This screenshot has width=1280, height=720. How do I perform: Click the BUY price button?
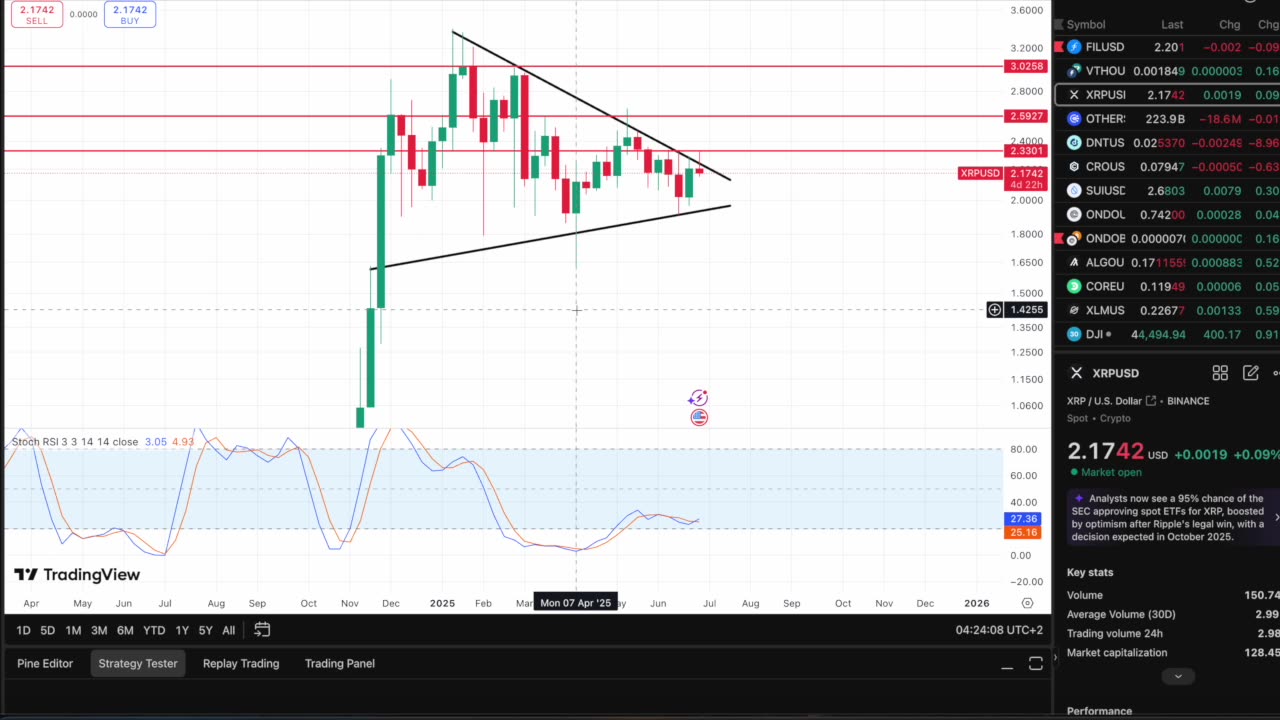(x=129, y=14)
